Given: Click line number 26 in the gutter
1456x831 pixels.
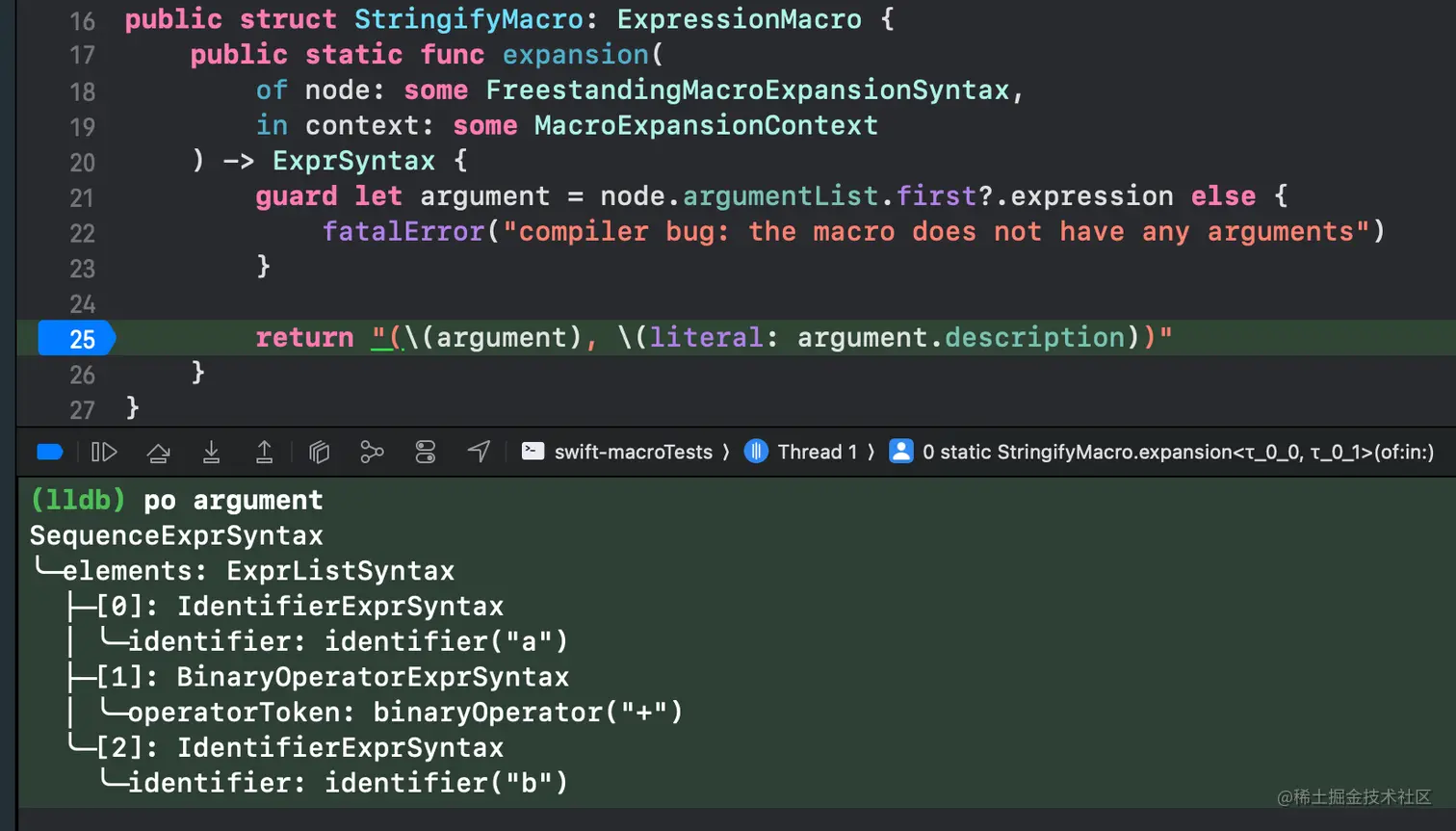Looking at the screenshot, I should [x=83, y=375].
